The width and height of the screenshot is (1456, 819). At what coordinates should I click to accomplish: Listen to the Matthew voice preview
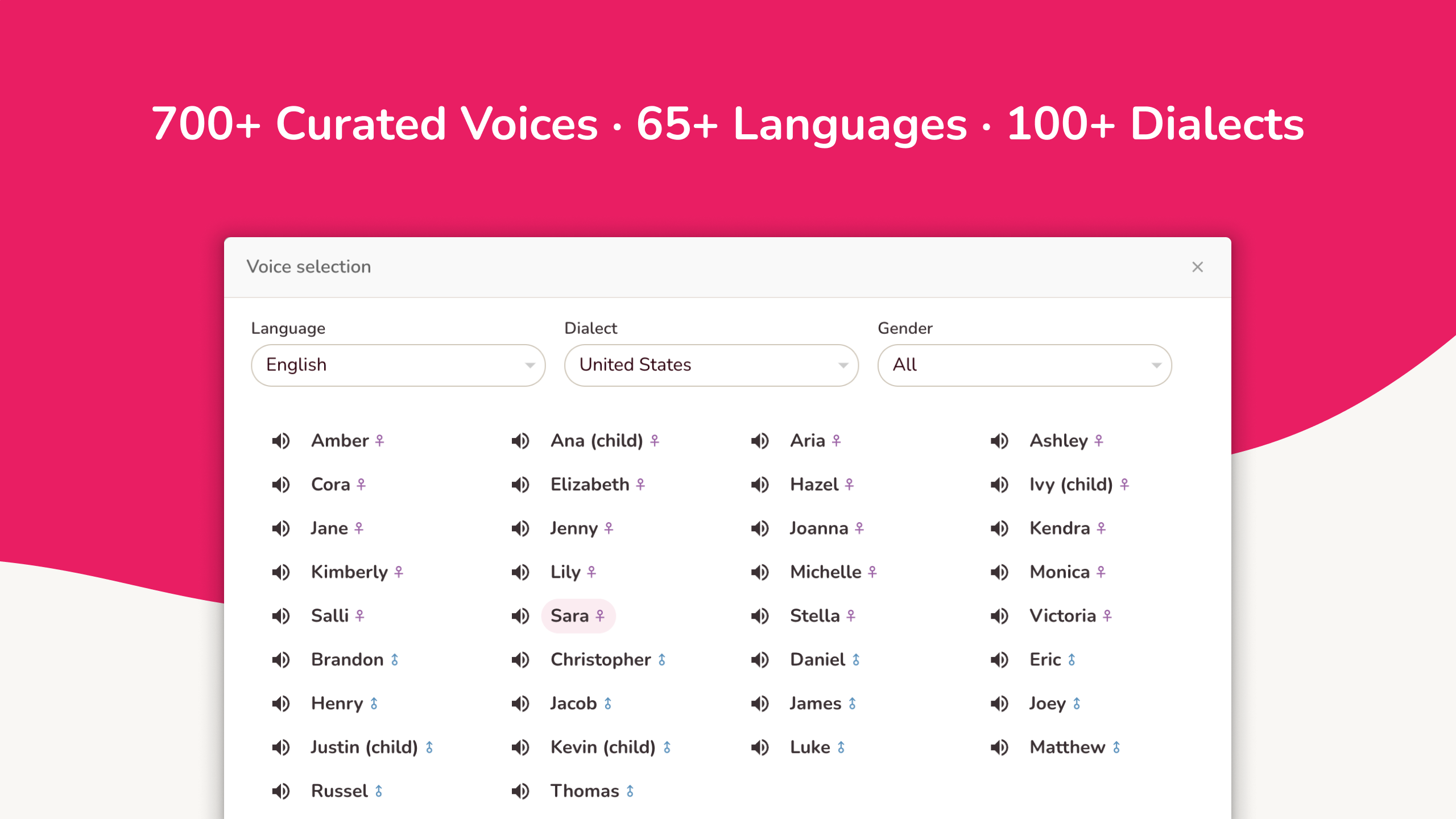click(999, 747)
